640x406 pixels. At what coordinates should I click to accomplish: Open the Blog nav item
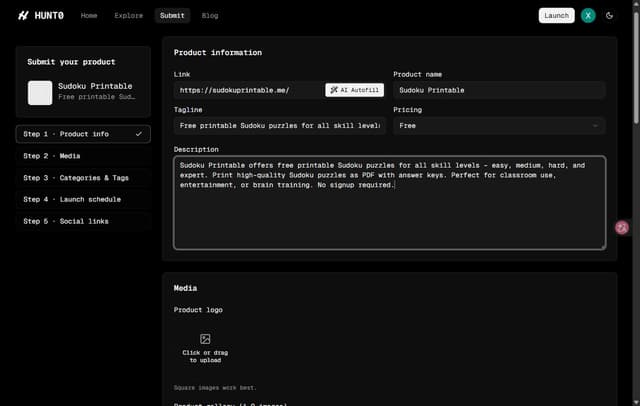tap(210, 16)
